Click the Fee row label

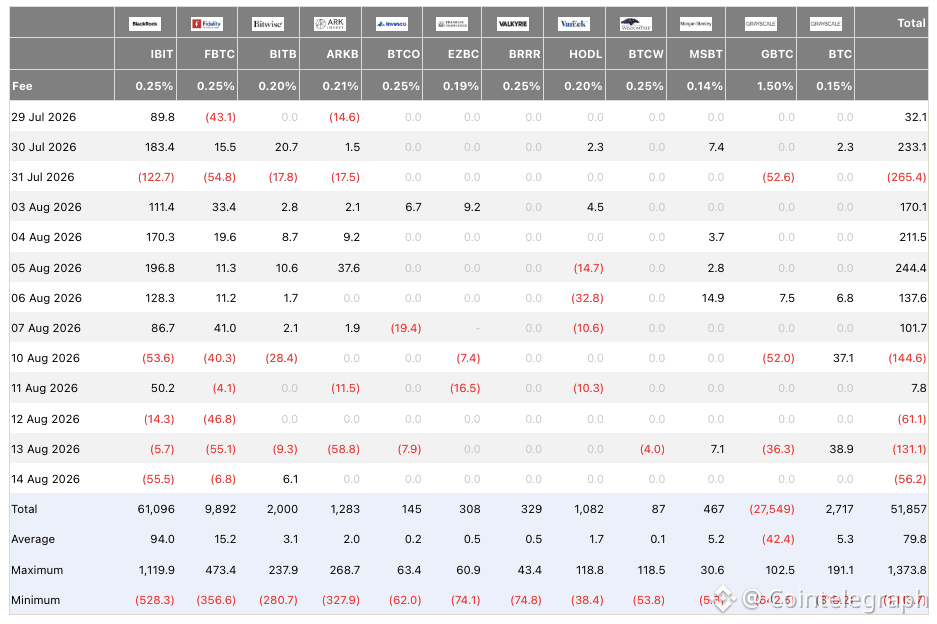pos(22,86)
